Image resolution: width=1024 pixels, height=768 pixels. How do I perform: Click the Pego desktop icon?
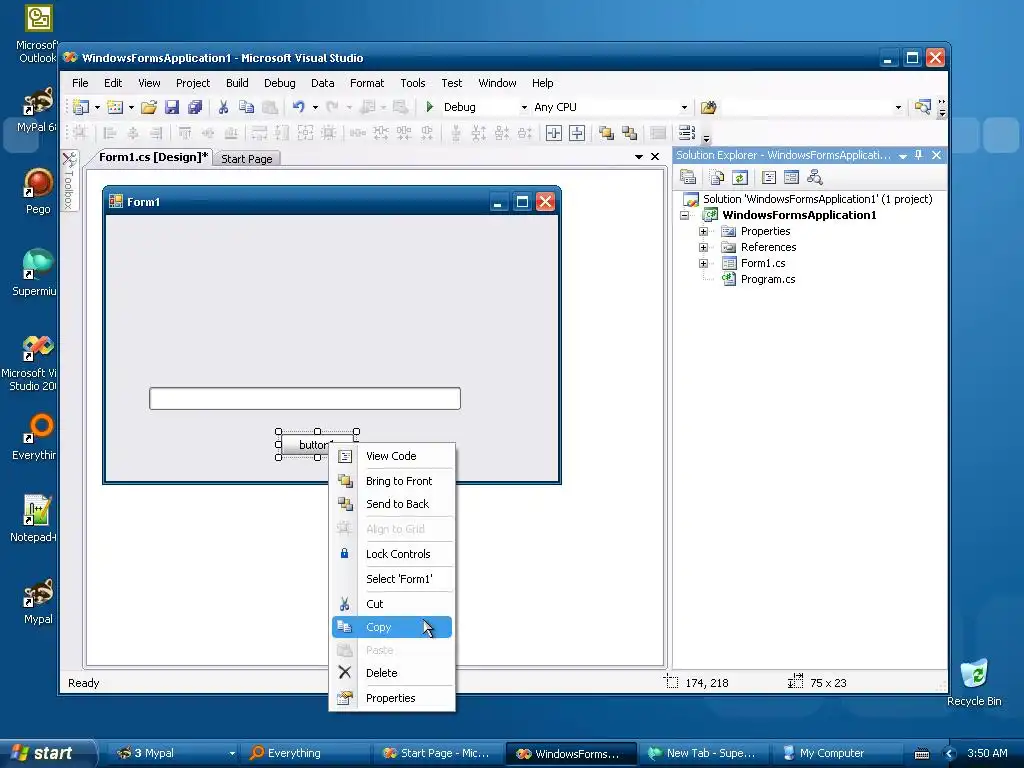tap(38, 191)
